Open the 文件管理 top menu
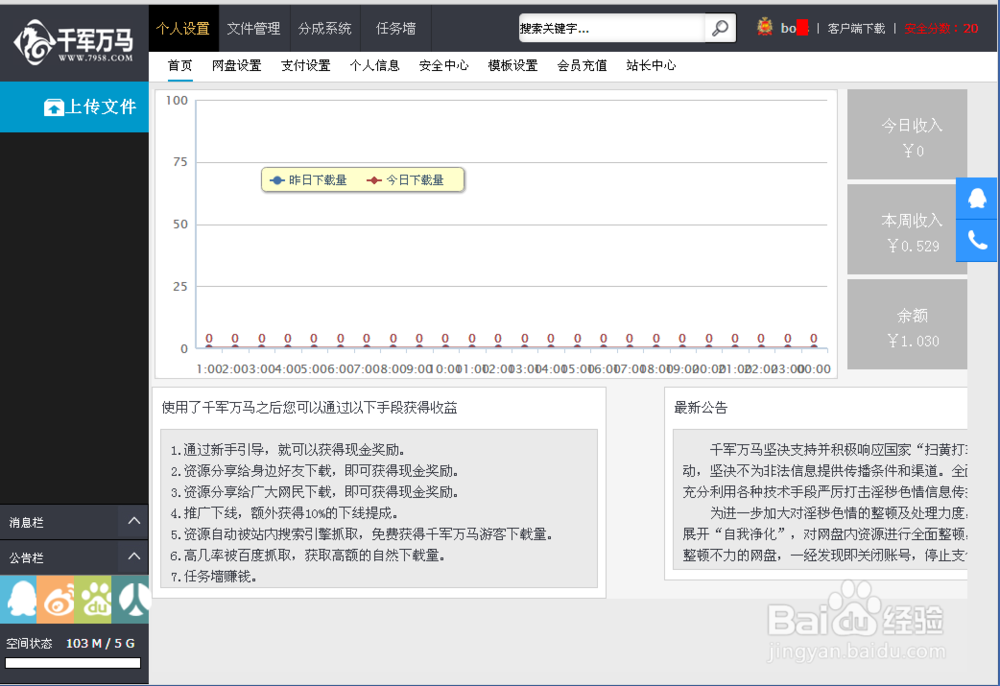 click(254, 28)
